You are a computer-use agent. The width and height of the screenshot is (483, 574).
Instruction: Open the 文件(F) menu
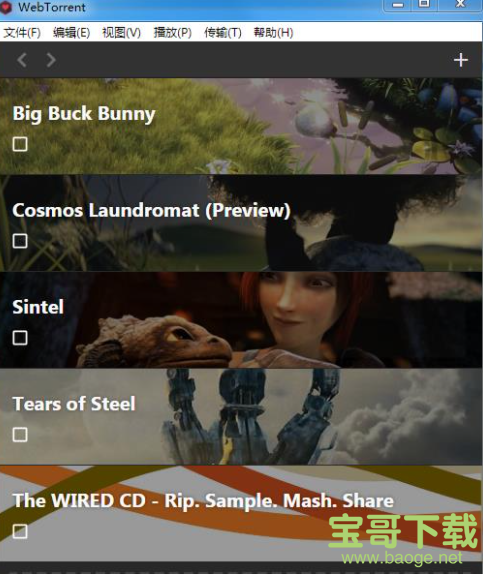22,33
